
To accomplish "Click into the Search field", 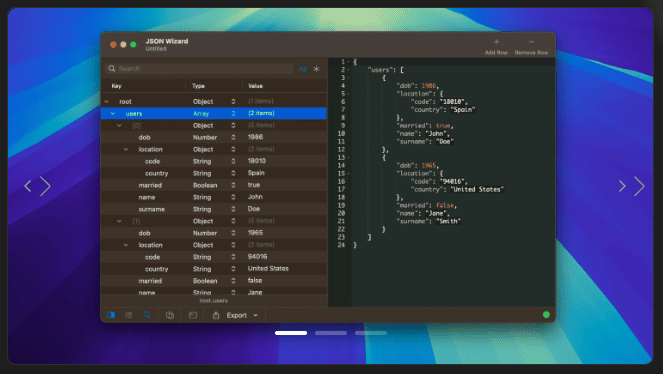I will pos(199,68).
